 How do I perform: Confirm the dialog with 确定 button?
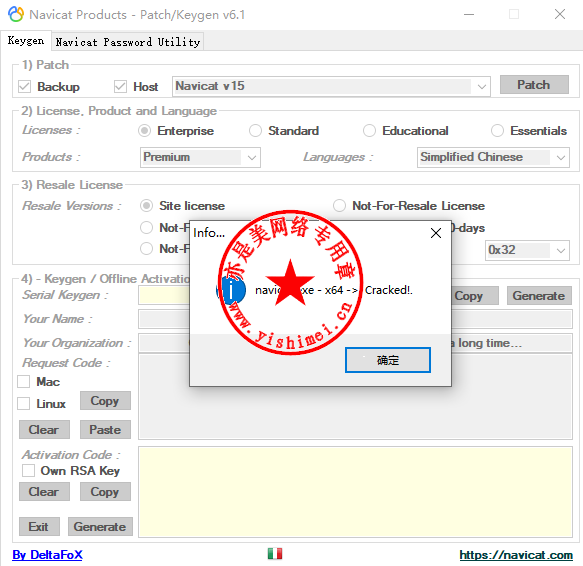388,360
